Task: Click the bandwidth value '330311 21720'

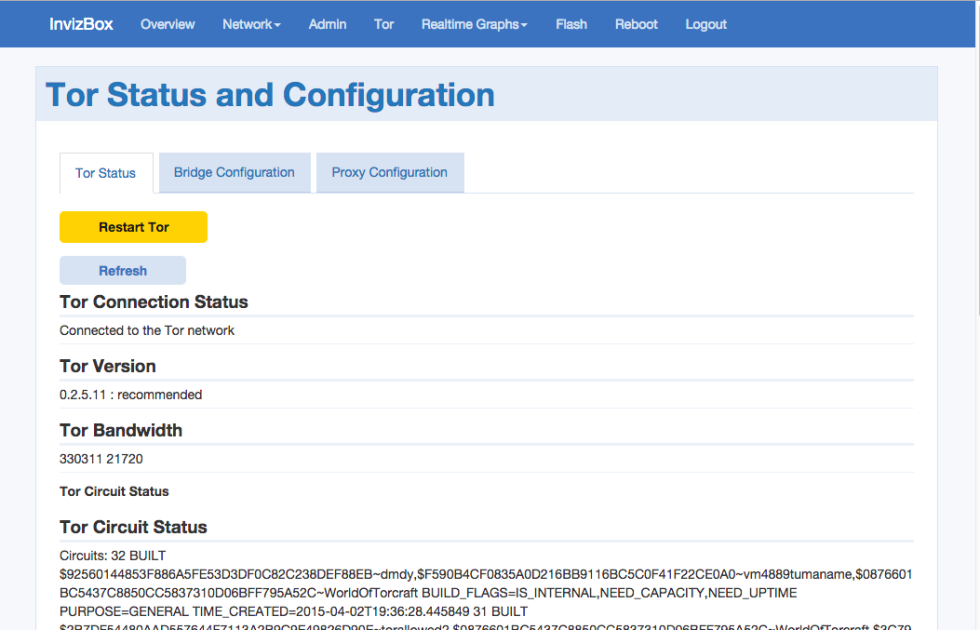Action: pyautogui.click(x=101, y=459)
